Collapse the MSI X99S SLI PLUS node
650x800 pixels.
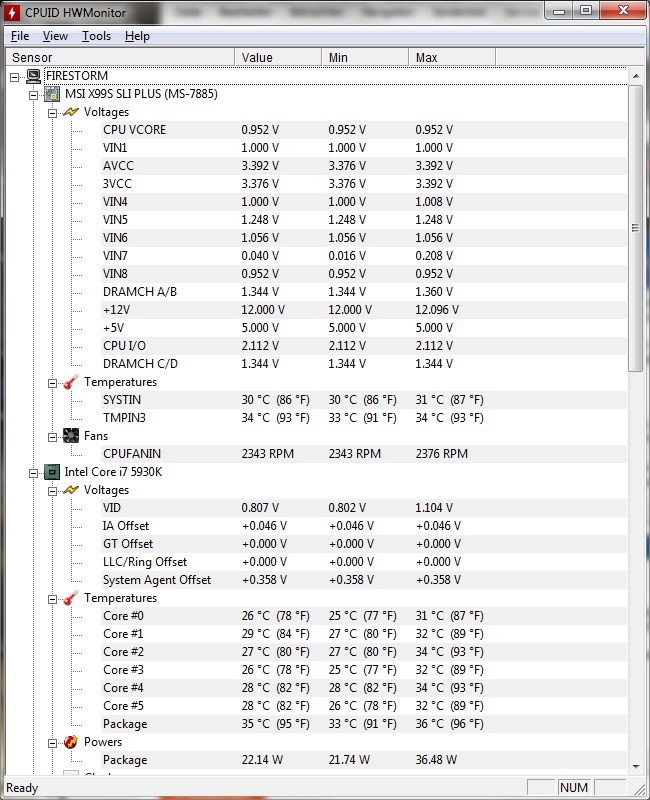pos(34,95)
